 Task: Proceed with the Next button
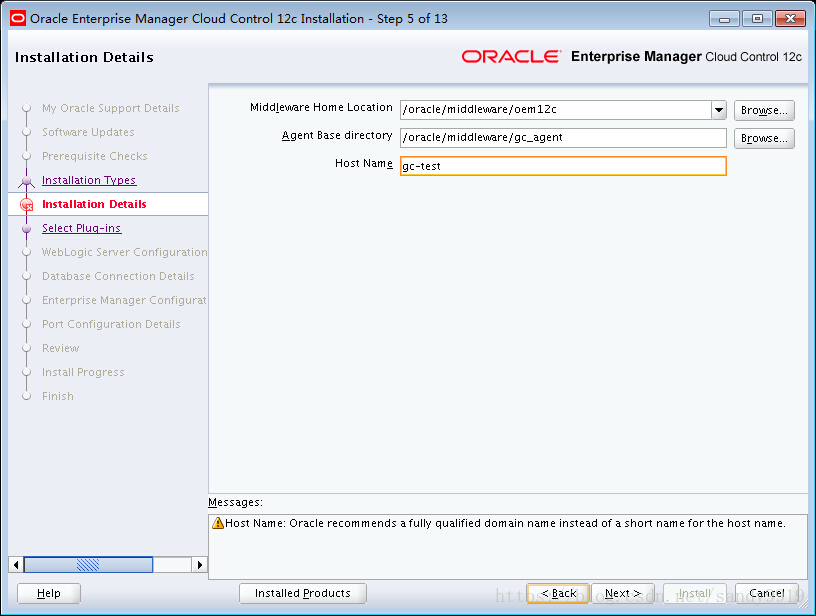point(622,593)
